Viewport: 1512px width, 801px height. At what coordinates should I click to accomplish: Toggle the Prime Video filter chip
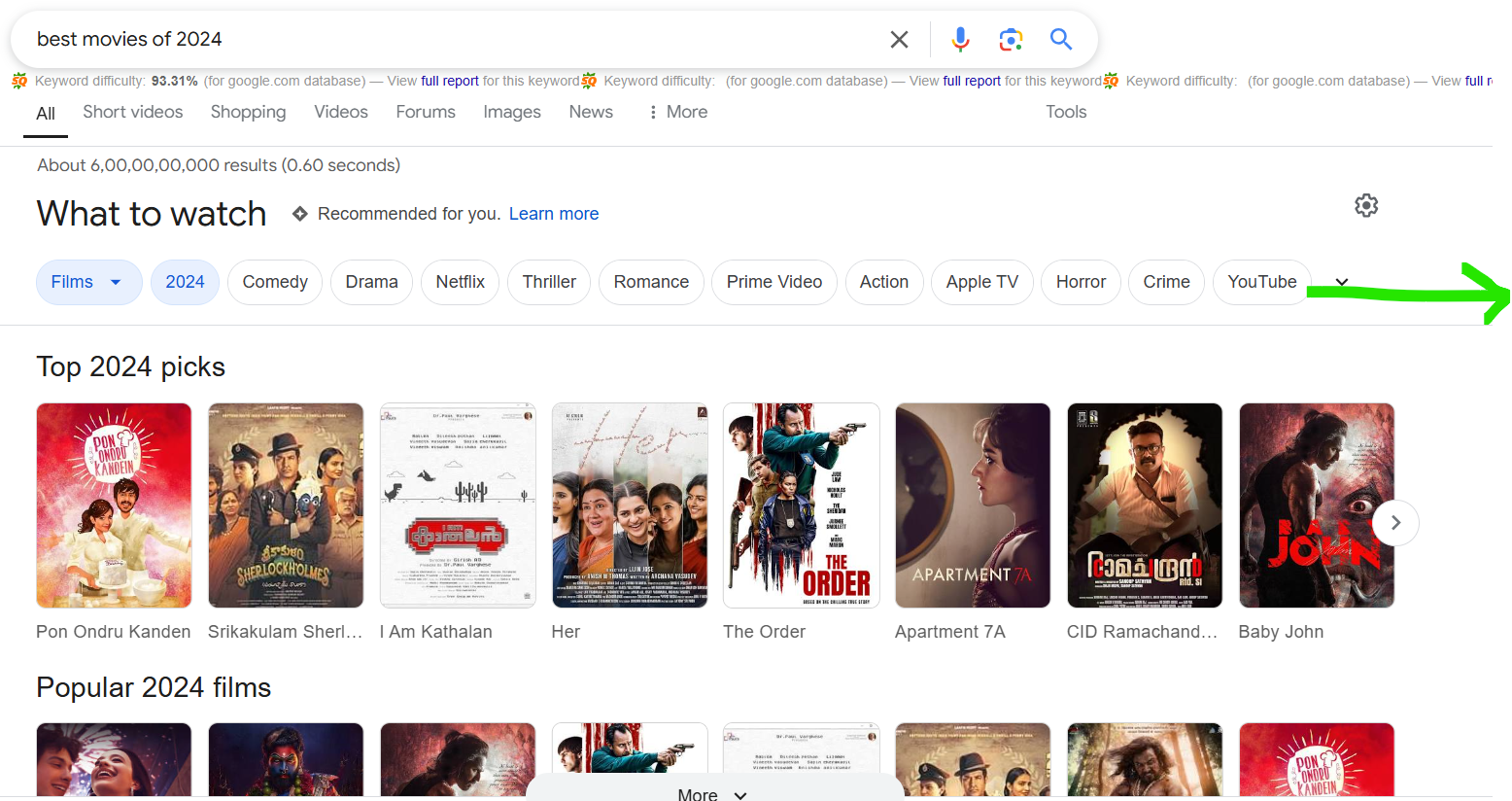pos(774,282)
